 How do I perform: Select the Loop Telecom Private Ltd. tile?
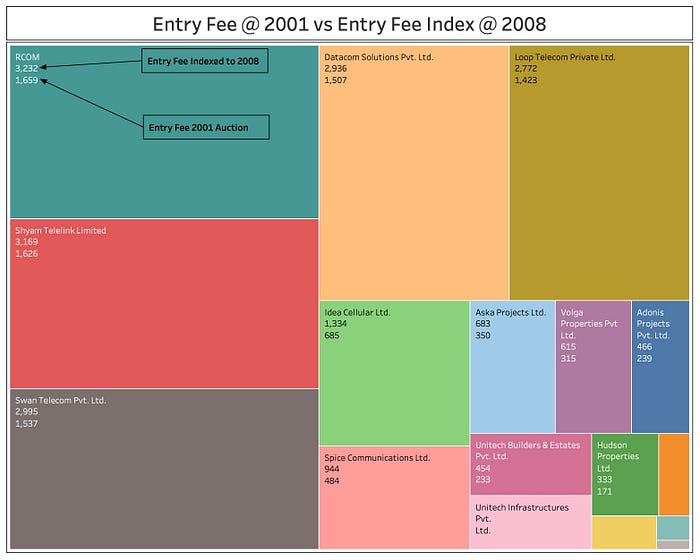(600, 172)
